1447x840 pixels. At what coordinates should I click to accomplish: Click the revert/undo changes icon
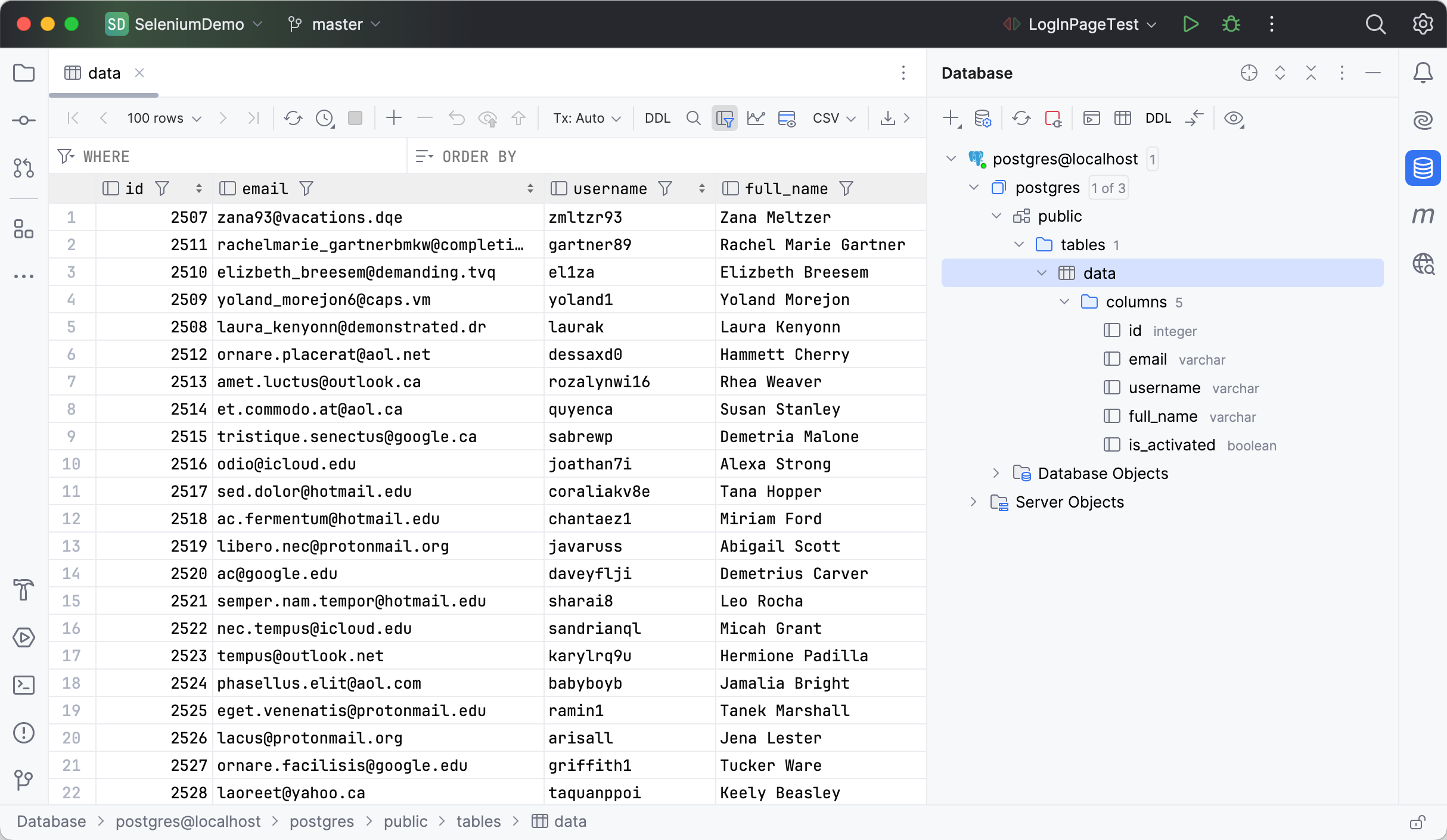pyautogui.click(x=456, y=118)
